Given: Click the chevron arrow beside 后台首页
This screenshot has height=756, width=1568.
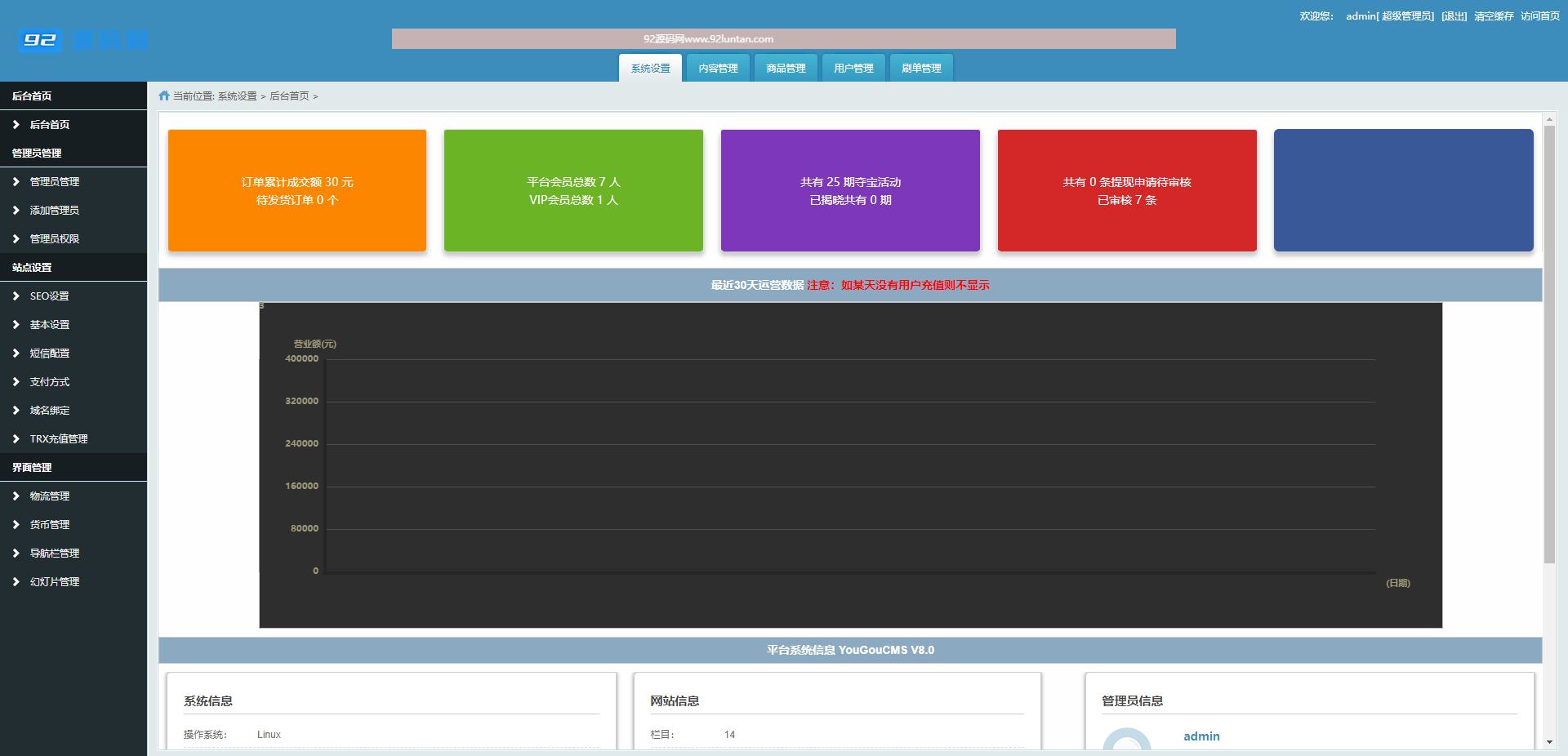Looking at the screenshot, I should click(16, 125).
